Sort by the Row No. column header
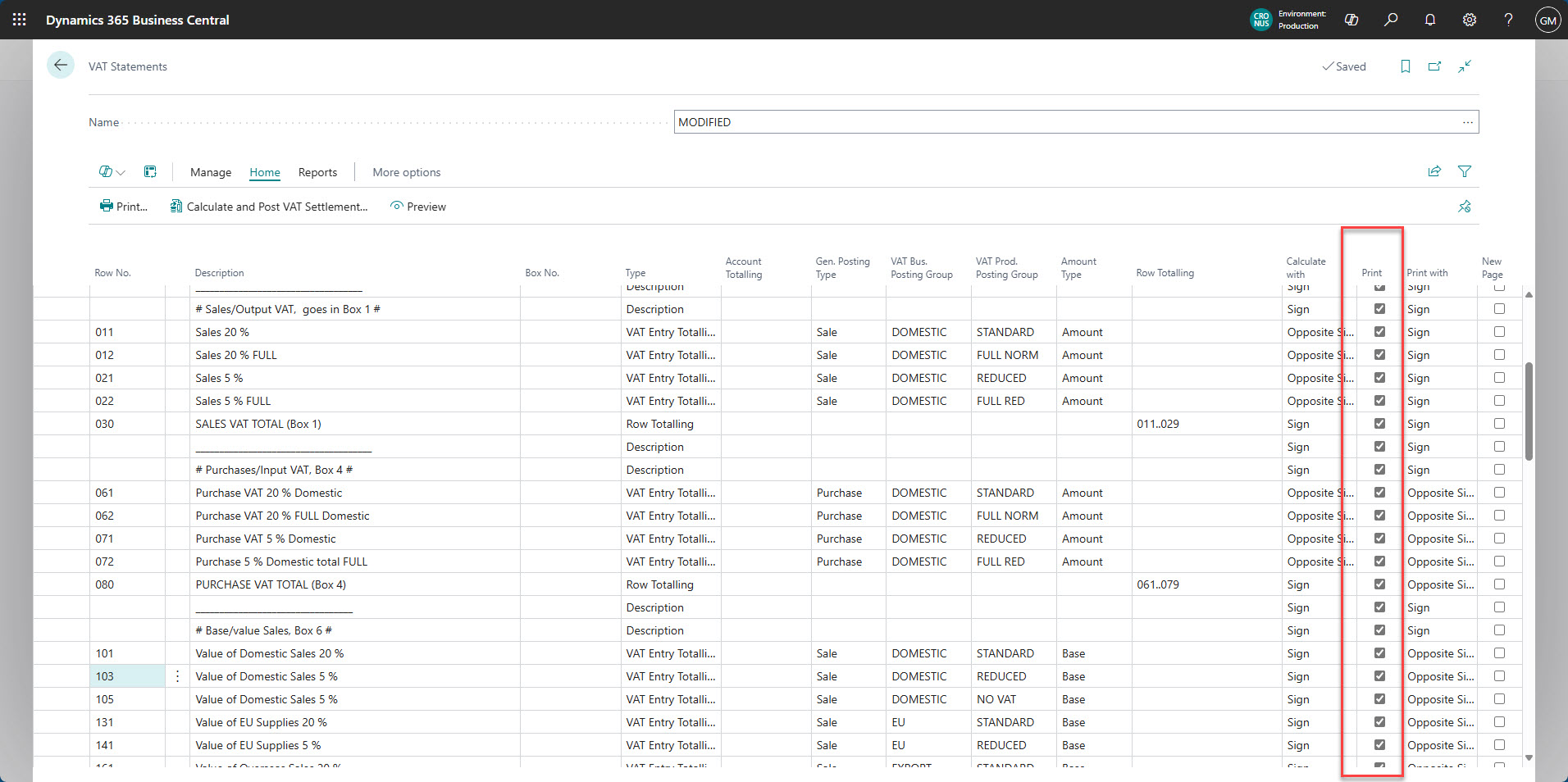 point(112,273)
